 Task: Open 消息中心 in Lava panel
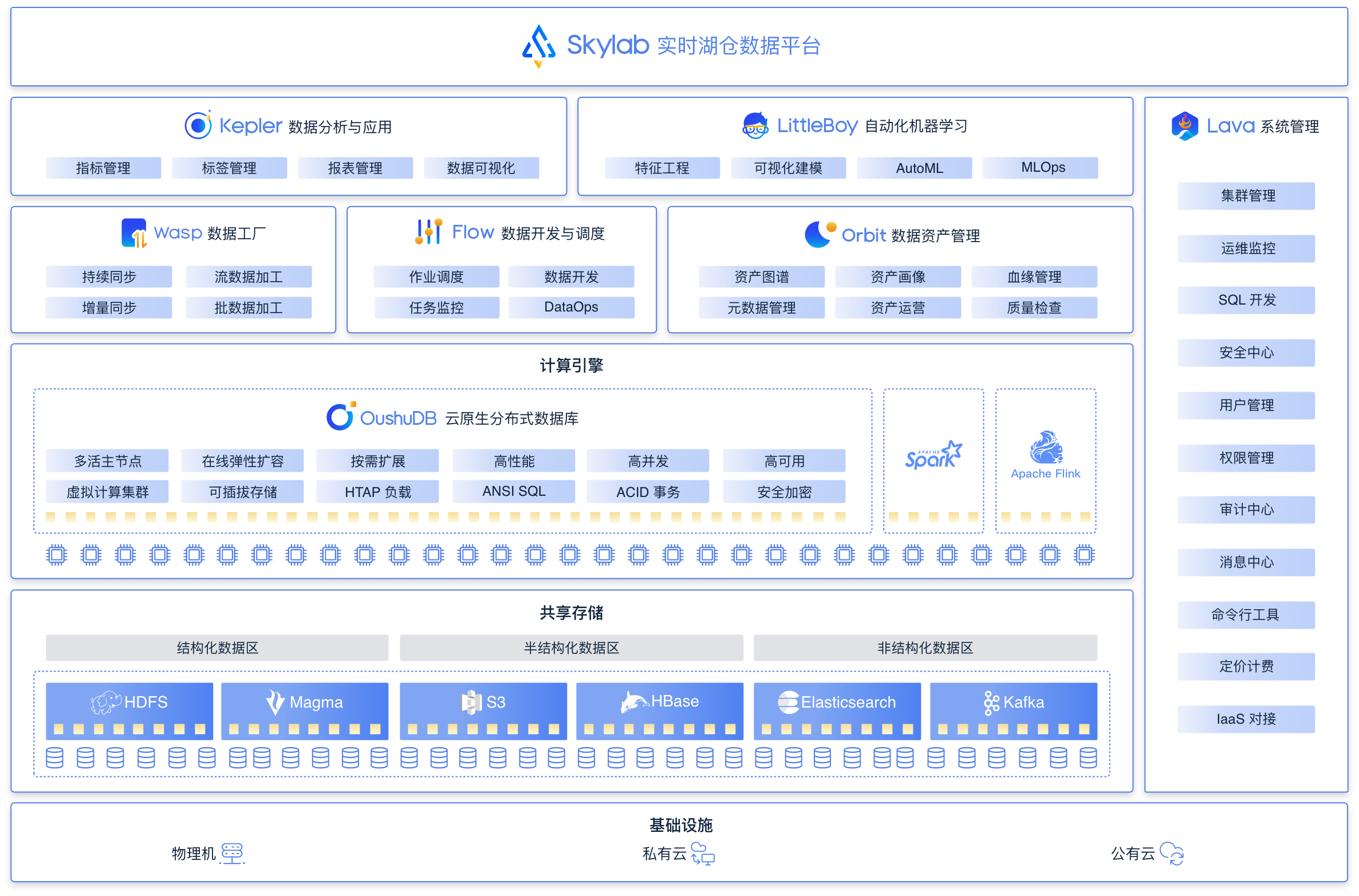1246,562
